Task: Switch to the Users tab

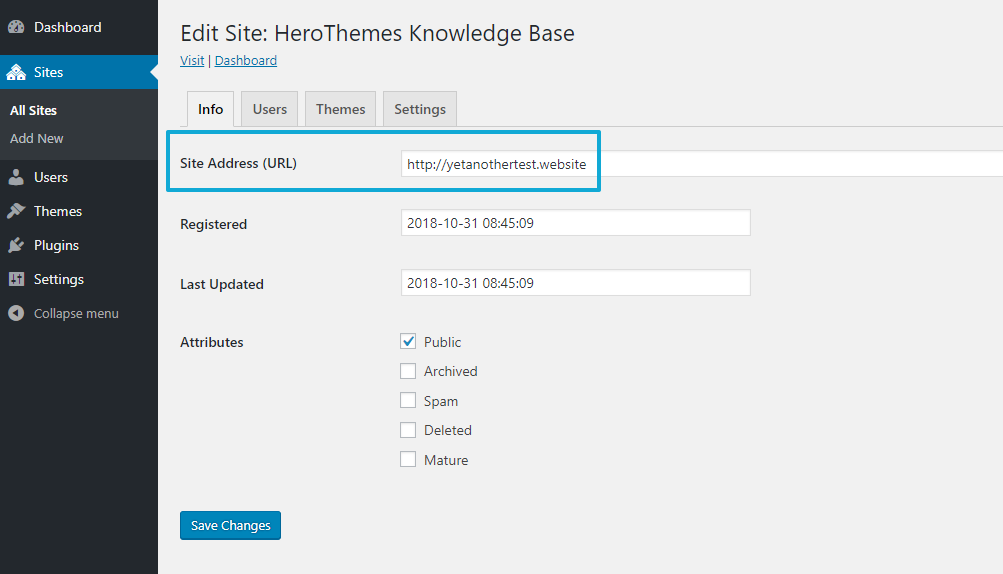Action: tap(269, 109)
